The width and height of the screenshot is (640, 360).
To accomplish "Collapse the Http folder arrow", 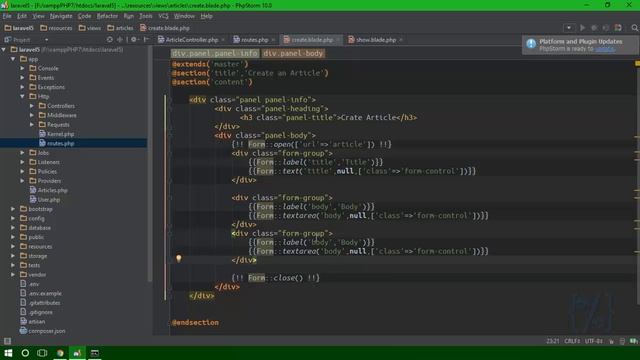I will tap(23, 96).
